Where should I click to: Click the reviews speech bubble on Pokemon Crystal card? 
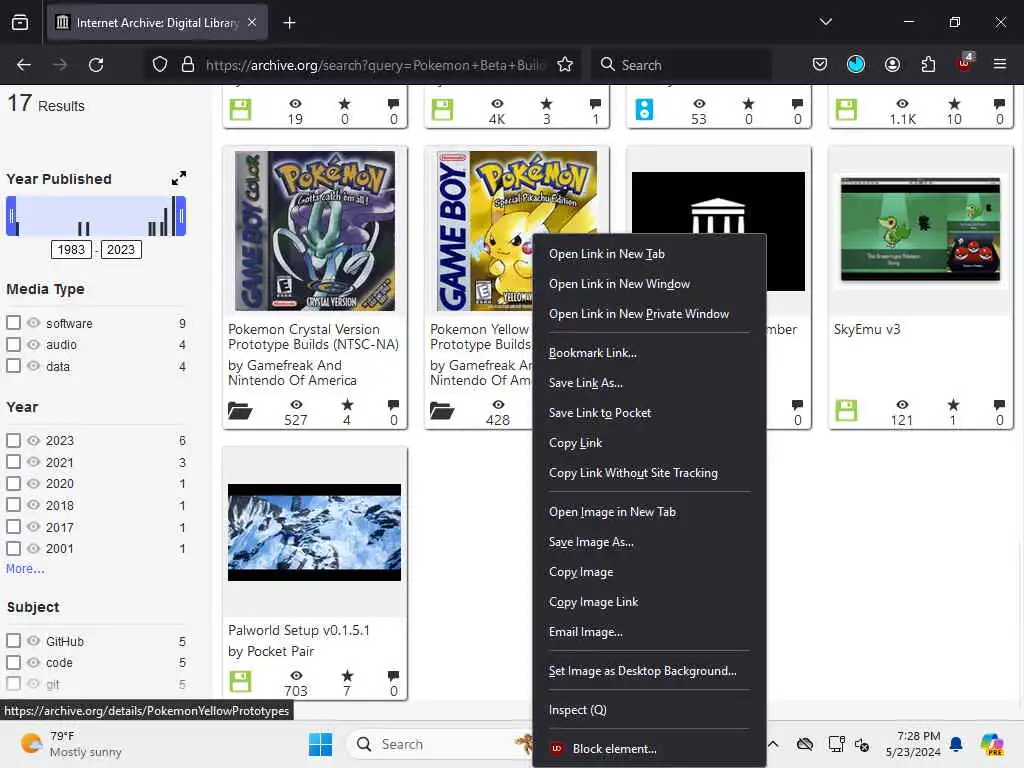pos(393,404)
